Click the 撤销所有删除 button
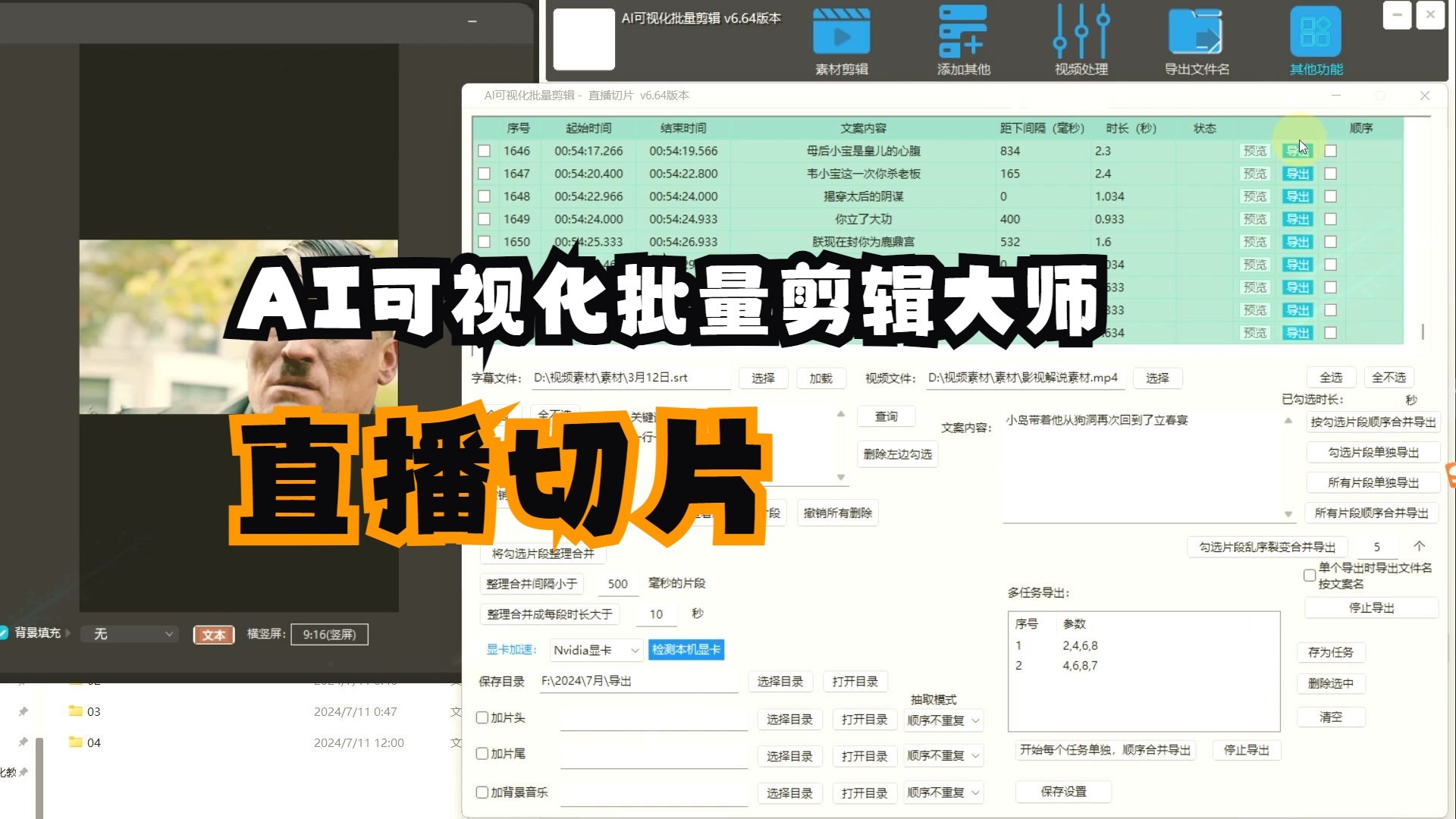1456x819 pixels. click(837, 513)
